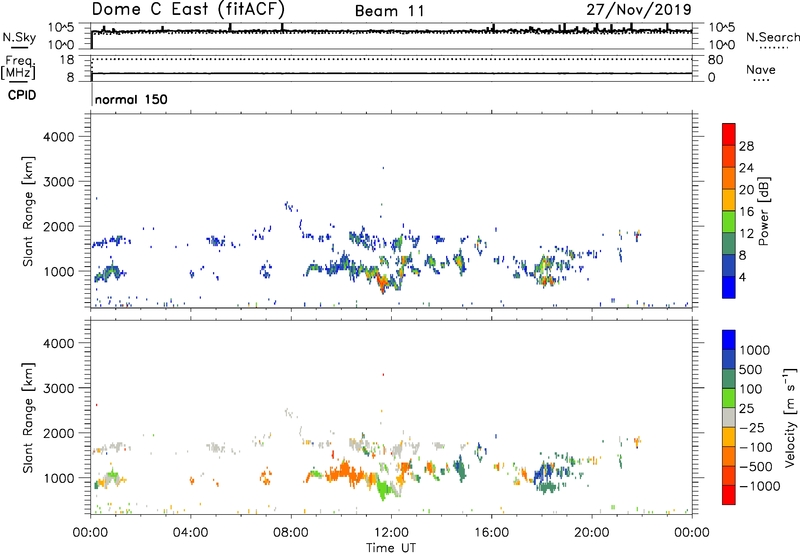Click the isolated red point near 3300 km in velocity panel
The height and width of the screenshot is (554, 800).
tap(383, 375)
